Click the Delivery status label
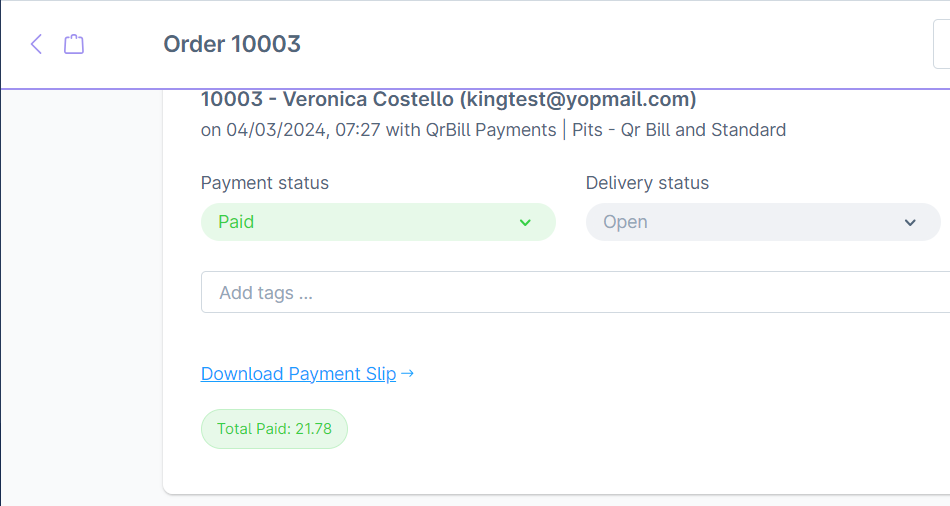 647,183
